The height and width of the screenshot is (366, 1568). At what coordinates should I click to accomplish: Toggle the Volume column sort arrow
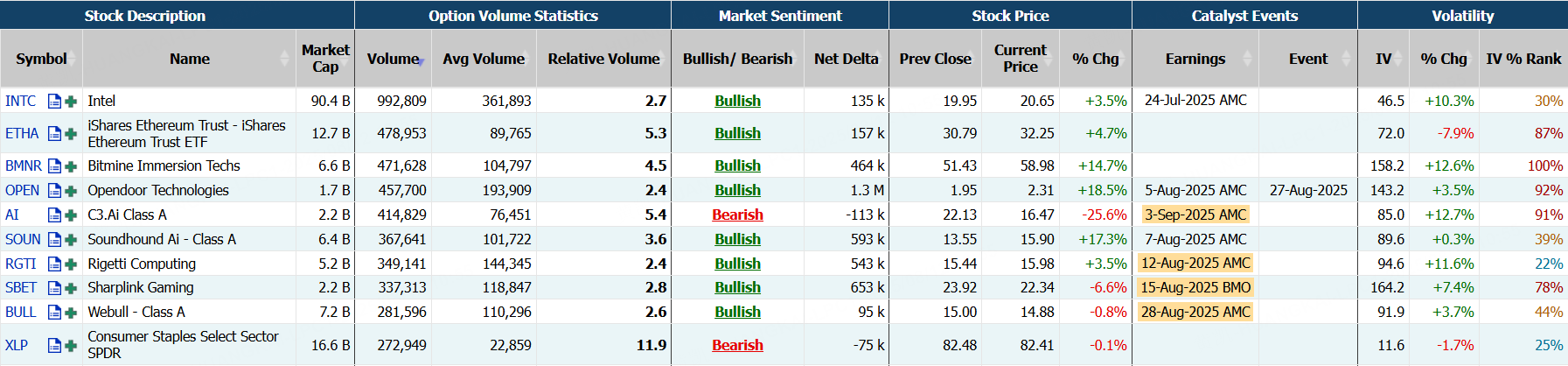pos(422,61)
